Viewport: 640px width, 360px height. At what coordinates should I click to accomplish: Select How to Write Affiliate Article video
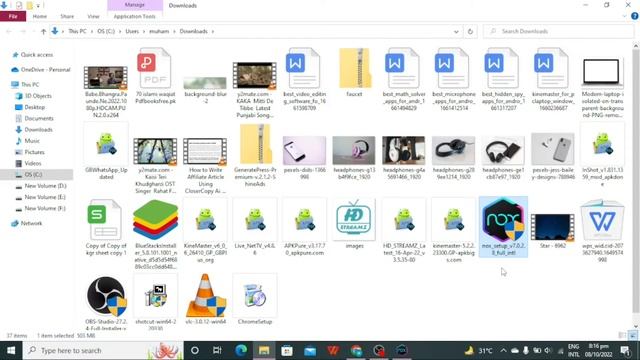tap(205, 166)
